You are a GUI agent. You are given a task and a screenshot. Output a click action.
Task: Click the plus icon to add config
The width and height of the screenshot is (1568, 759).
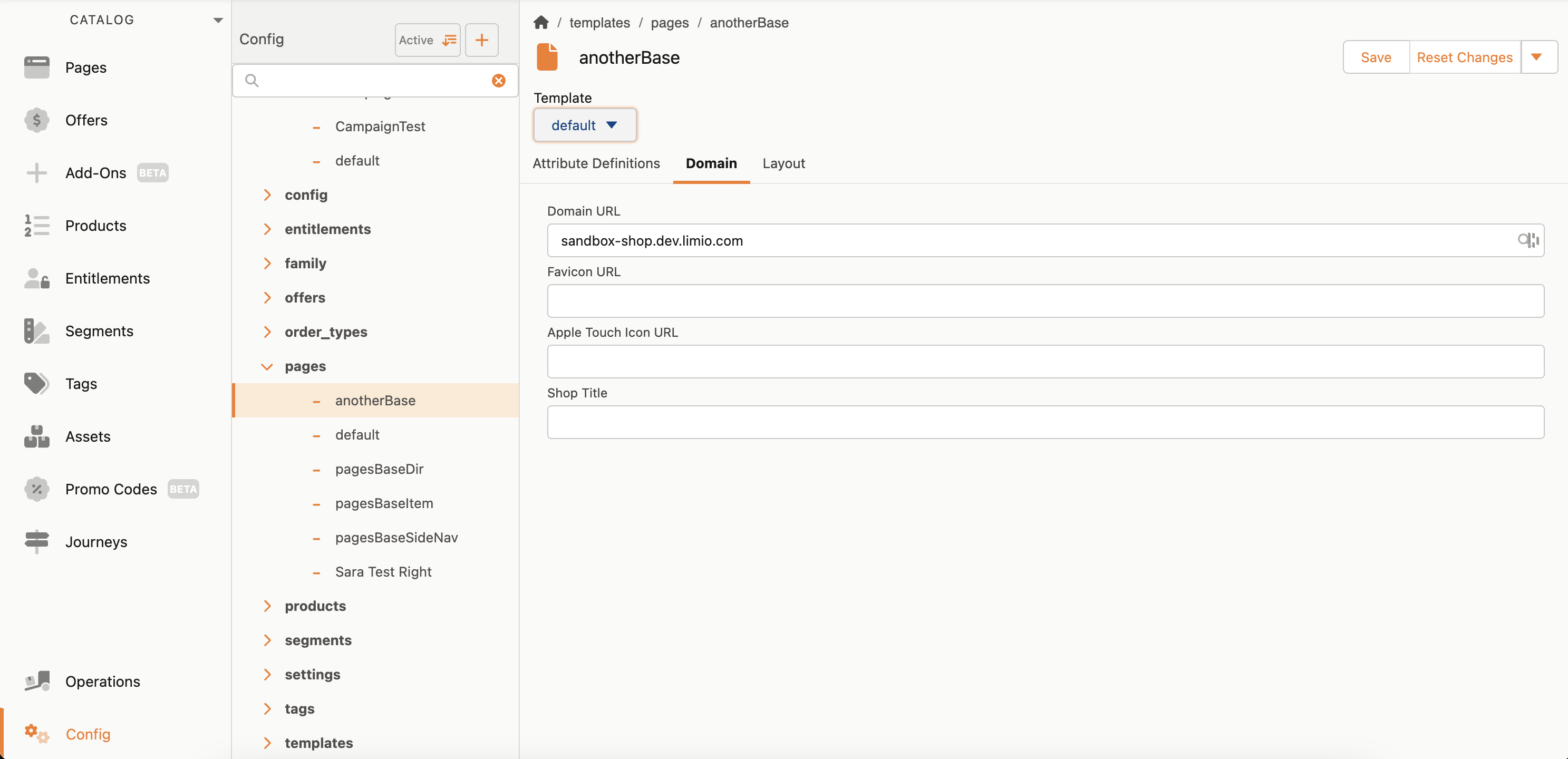481,40
